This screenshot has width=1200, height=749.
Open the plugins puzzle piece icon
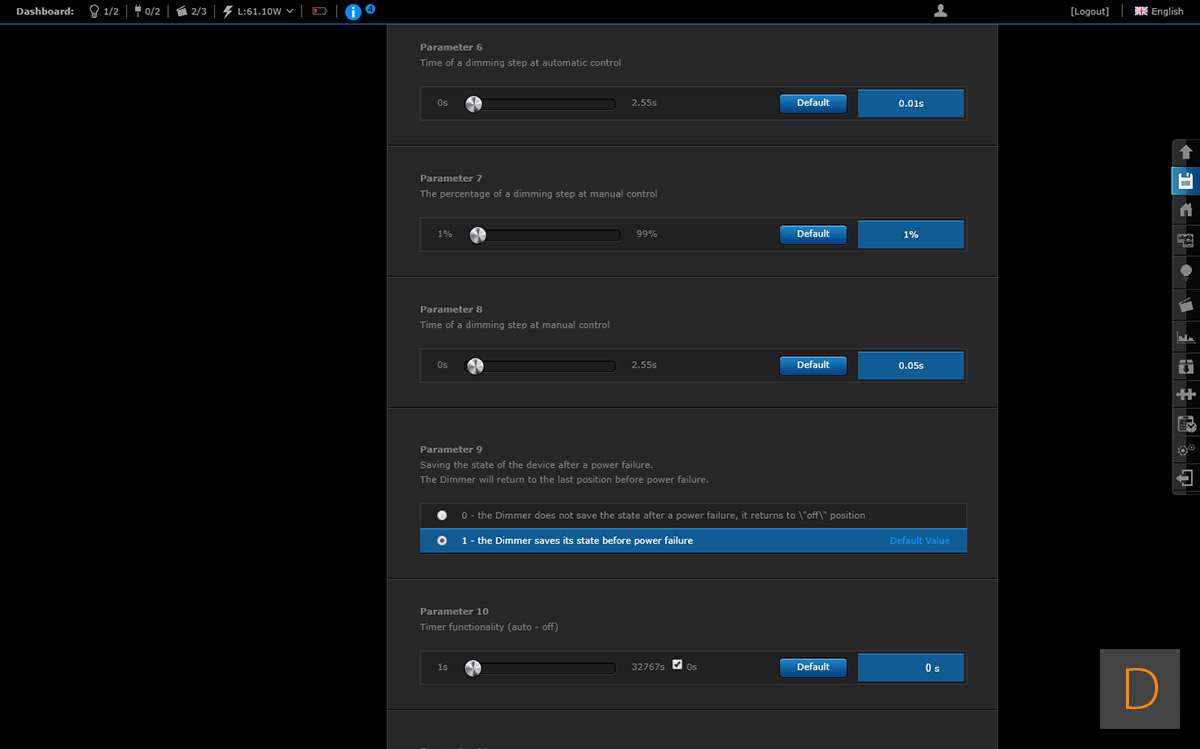[1186, 395]
